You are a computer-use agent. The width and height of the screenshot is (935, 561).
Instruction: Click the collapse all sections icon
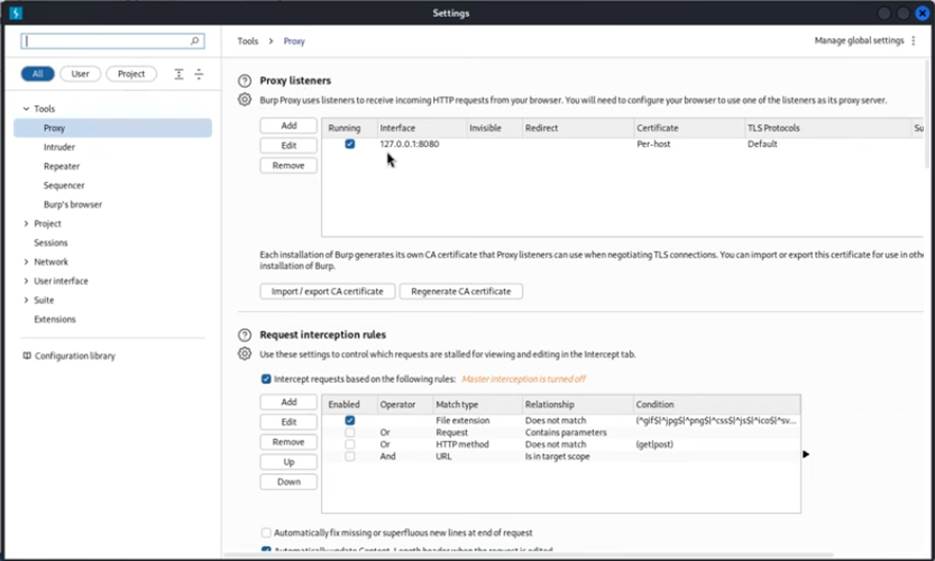[x=199, y=74]
